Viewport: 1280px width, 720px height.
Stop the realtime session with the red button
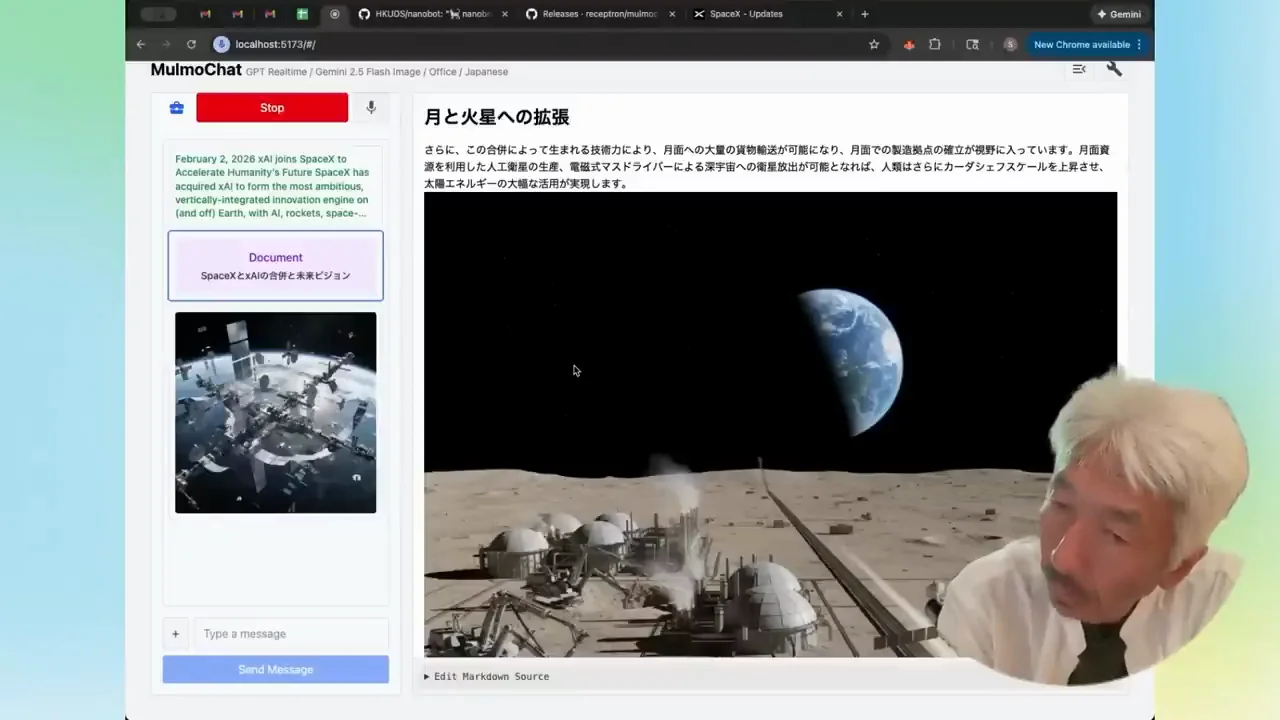pos(272,108)
